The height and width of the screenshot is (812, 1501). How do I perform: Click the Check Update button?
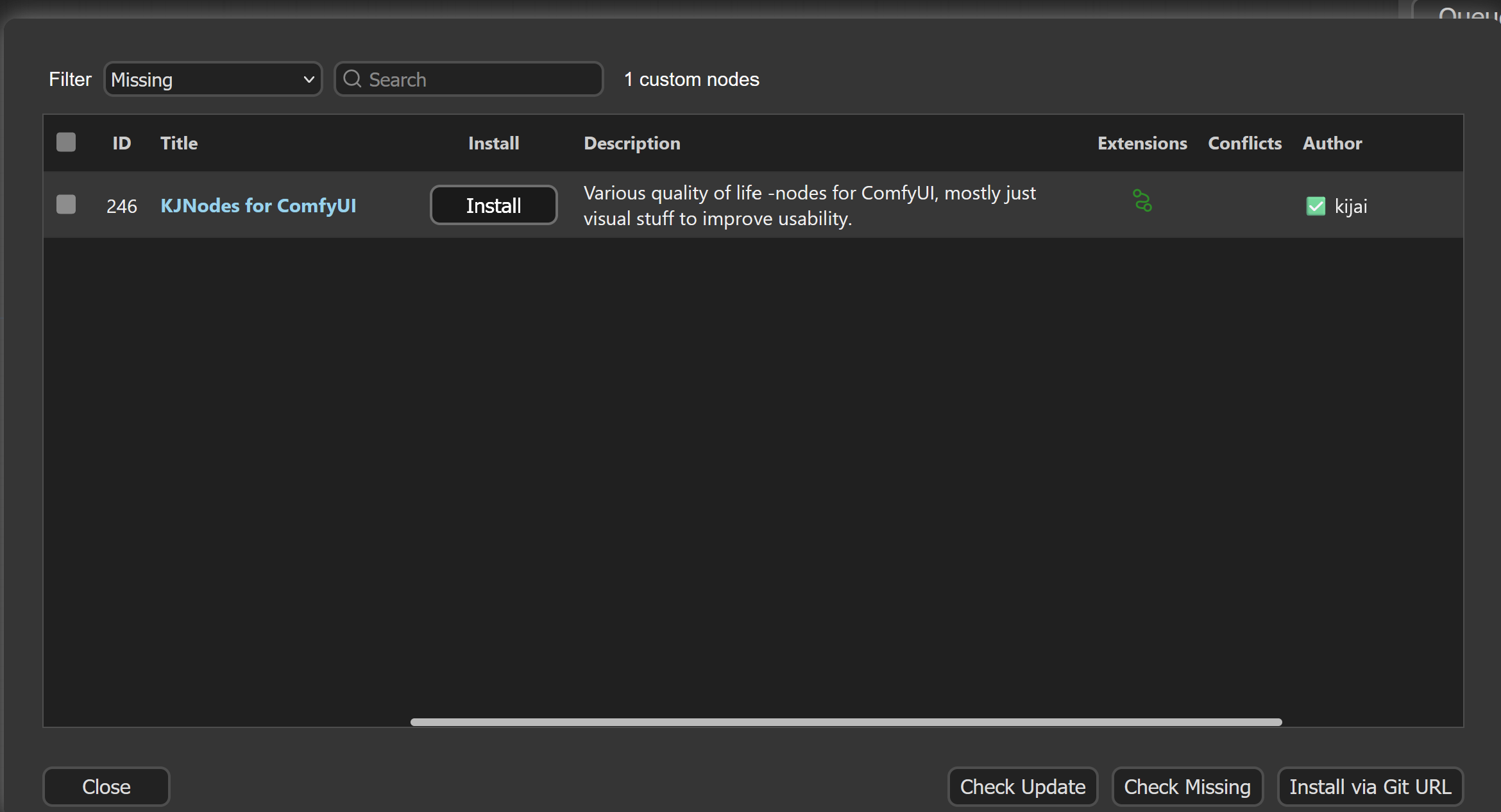click(1022, 786)
